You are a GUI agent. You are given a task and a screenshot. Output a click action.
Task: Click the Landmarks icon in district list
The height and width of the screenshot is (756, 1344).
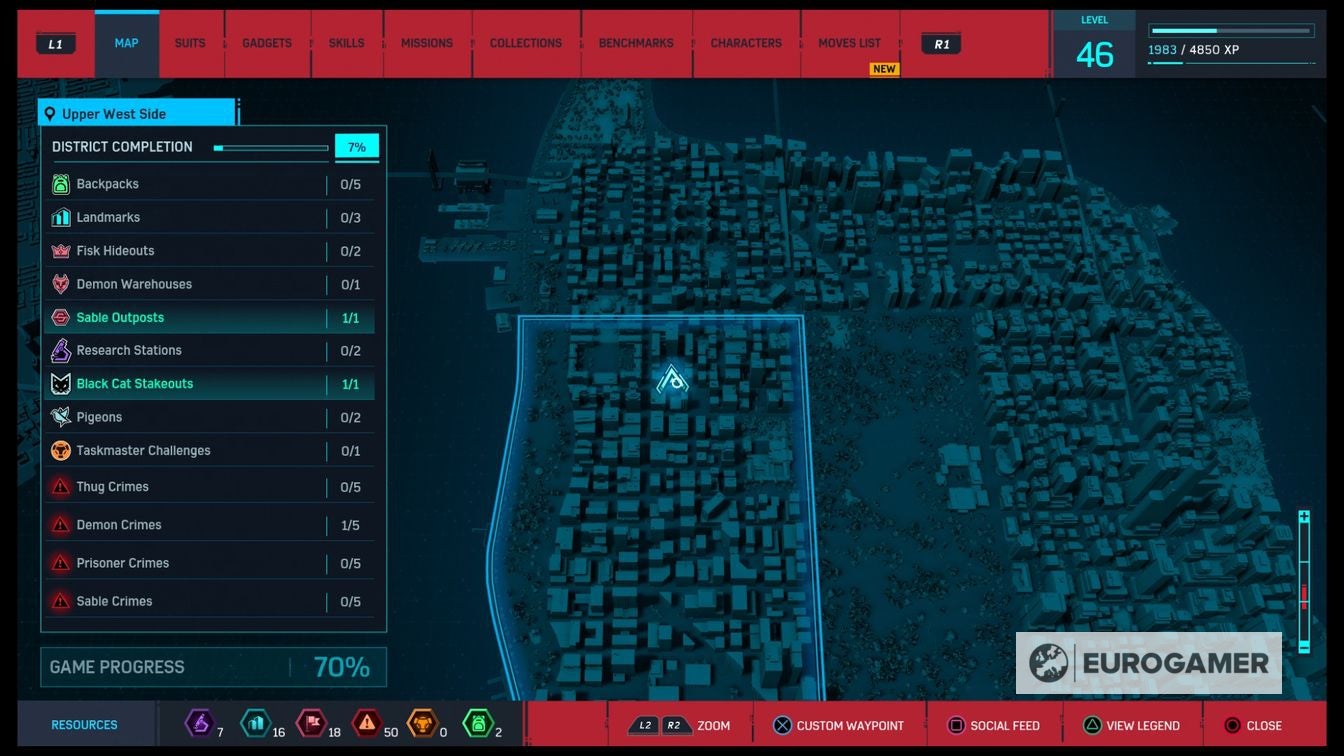(61, 217)
